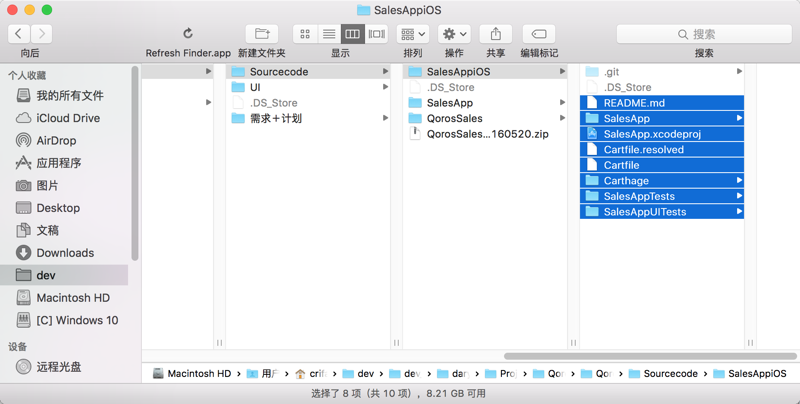
Task: Open the action gear (操作) menu
Action: (454, 34)
